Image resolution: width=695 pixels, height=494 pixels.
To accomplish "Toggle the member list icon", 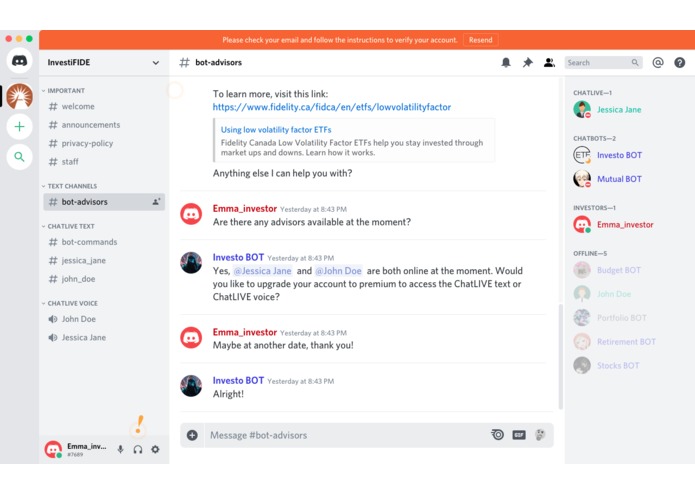I will pyautogui.click(x=549, y=62).
